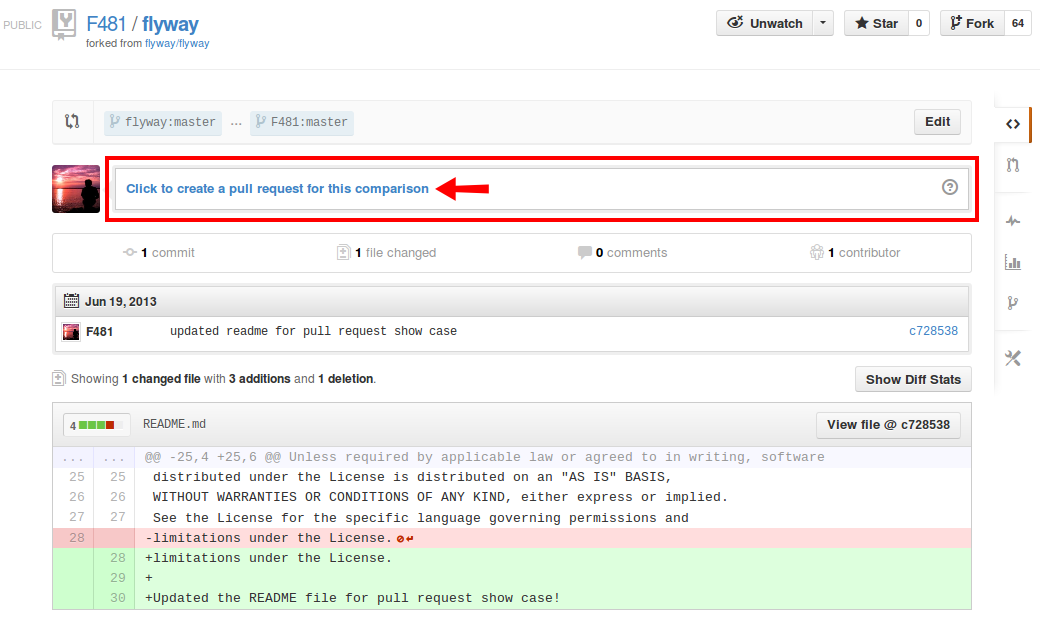The image size is (1040, 618).
Task: Select the flyway:master base branch
Action: tap(162, 123)
